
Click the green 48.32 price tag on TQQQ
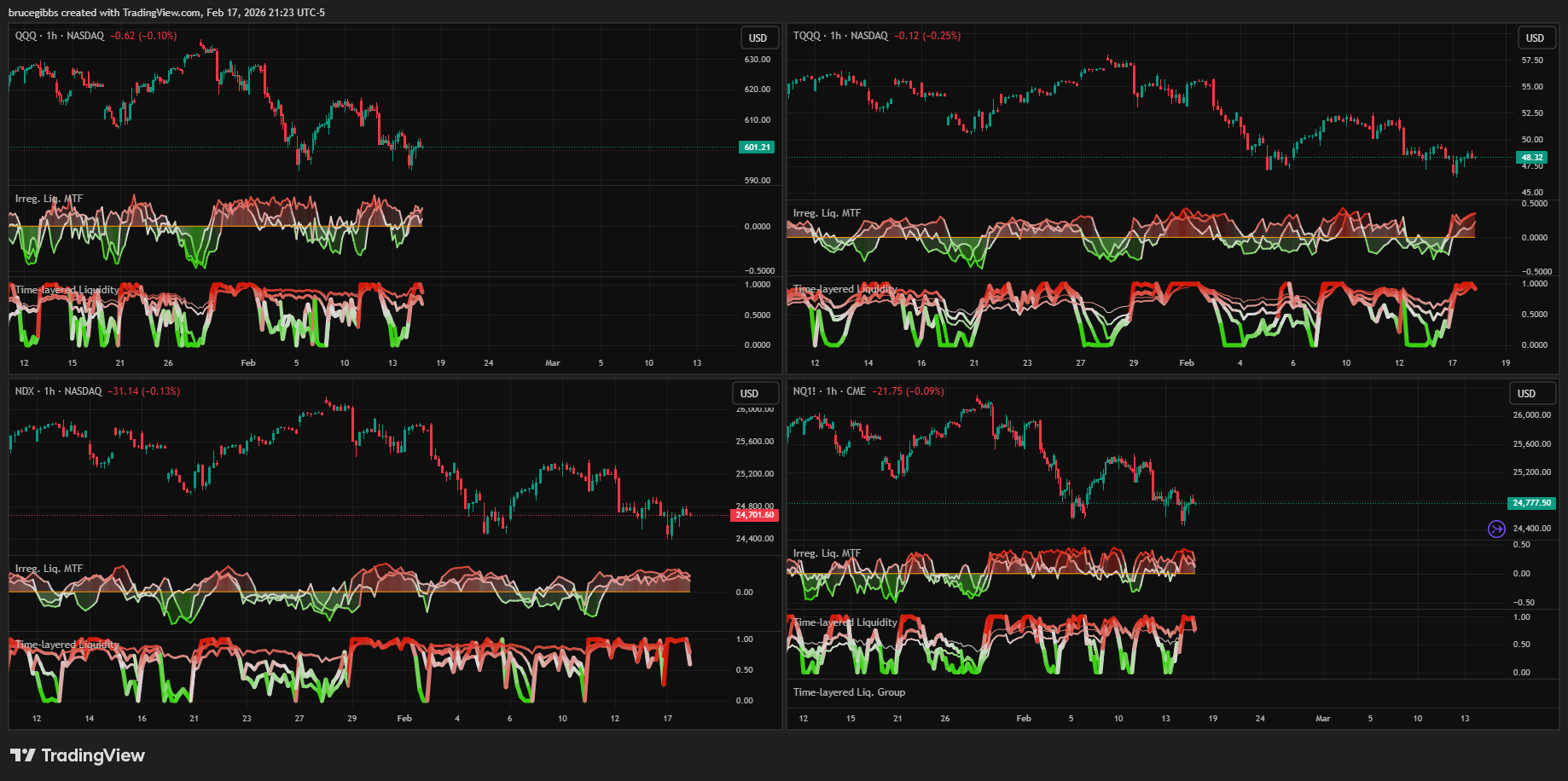click(x=1532, y=158)
